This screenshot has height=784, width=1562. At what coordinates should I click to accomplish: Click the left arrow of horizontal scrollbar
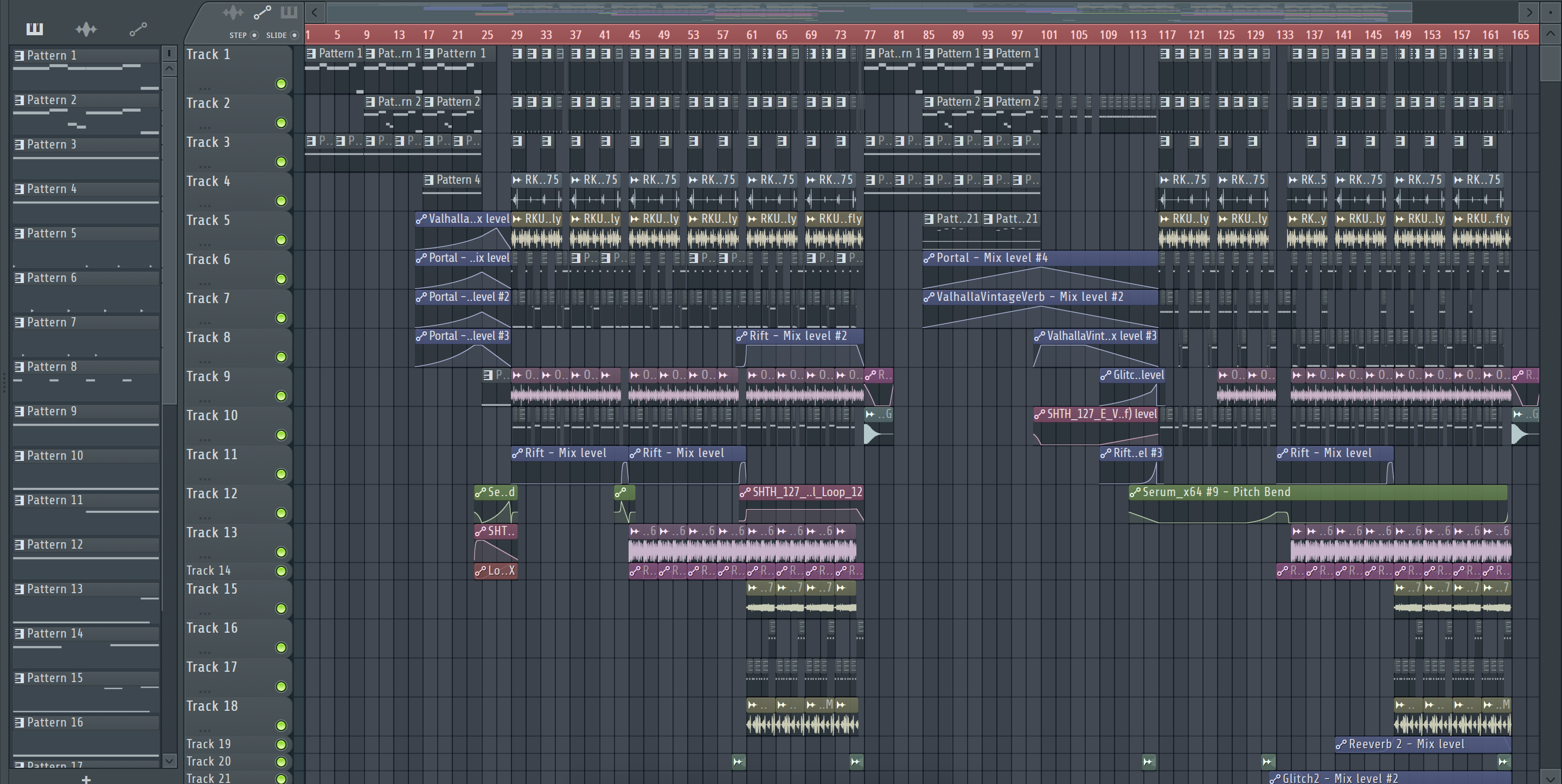click(314, 11)
